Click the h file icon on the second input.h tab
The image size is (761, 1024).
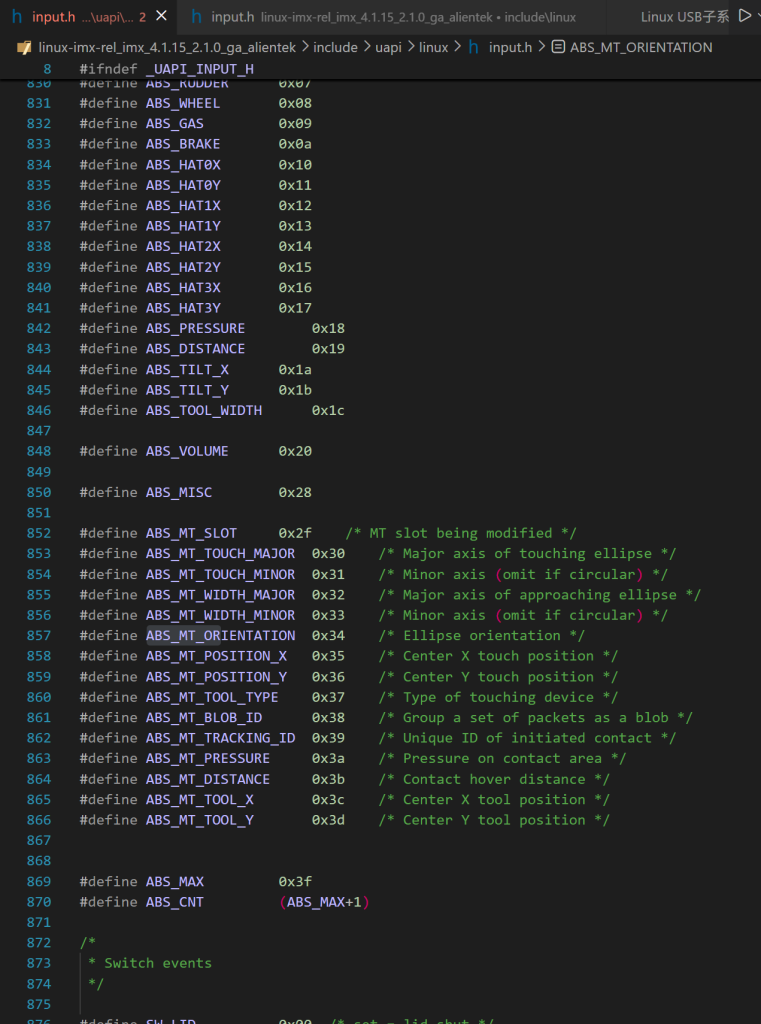pyautogui.click(x=197, y=17)
